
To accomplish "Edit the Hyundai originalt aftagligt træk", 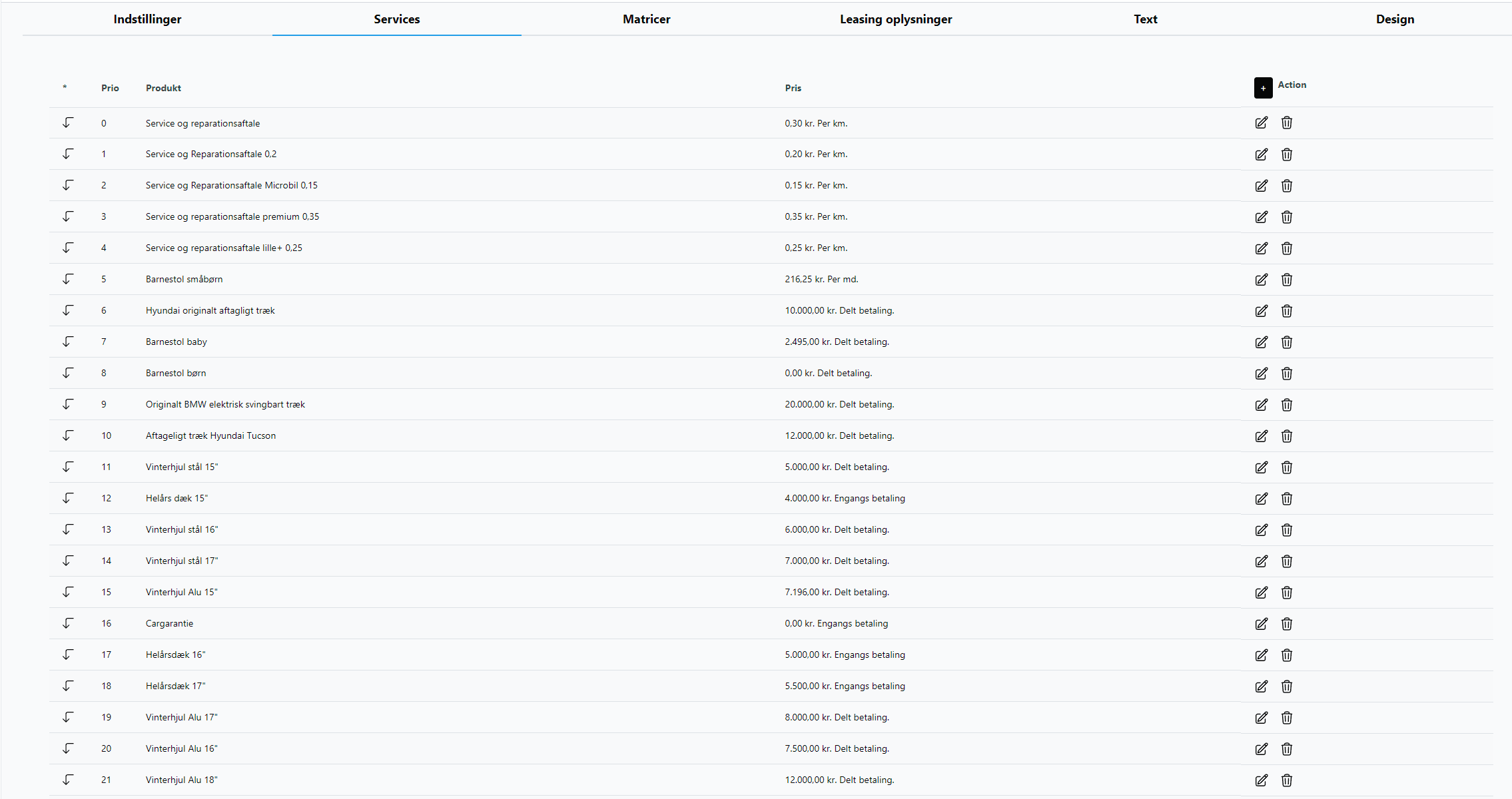I will pos(1262,311).
